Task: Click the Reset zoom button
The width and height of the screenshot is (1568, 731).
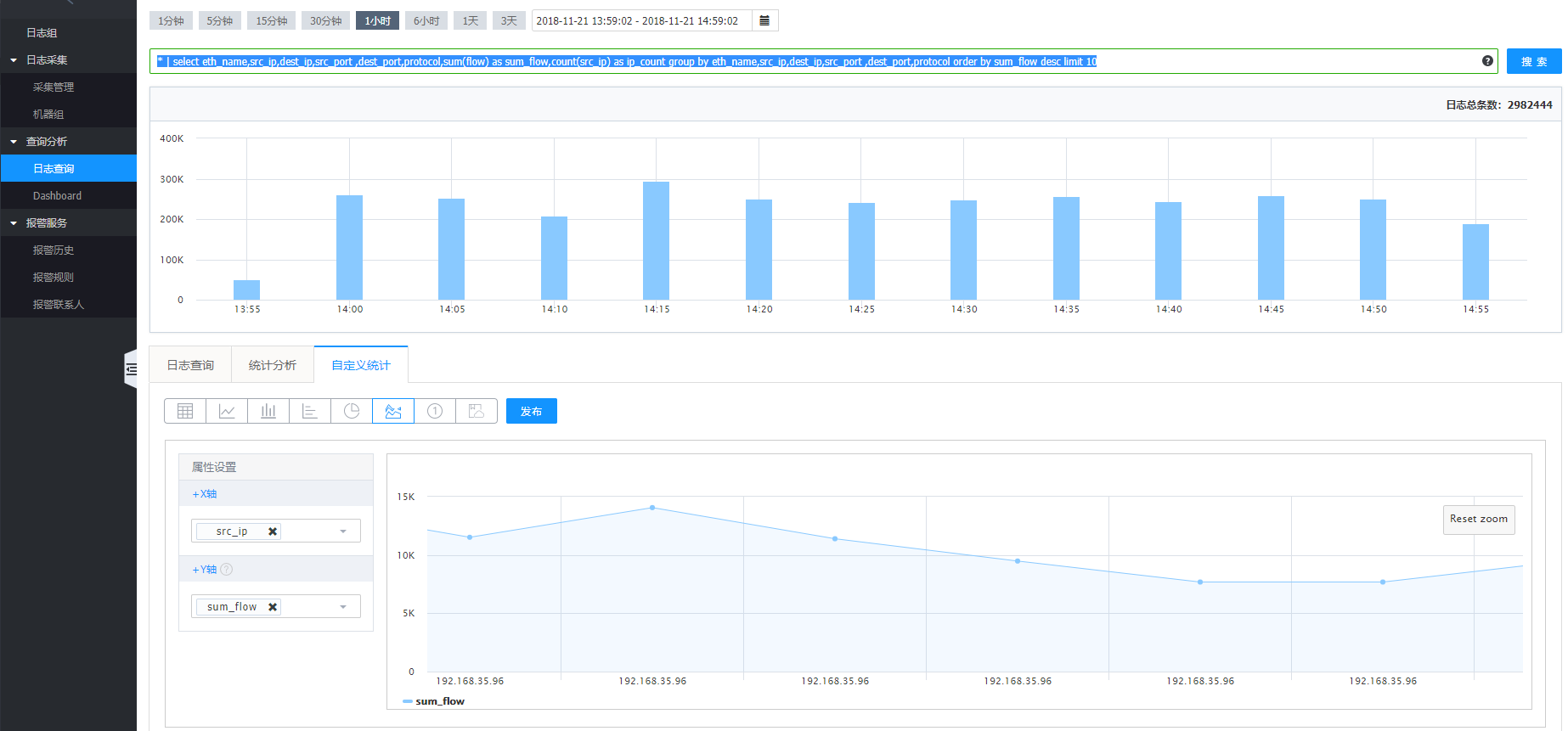Action: click(1479, 520)
